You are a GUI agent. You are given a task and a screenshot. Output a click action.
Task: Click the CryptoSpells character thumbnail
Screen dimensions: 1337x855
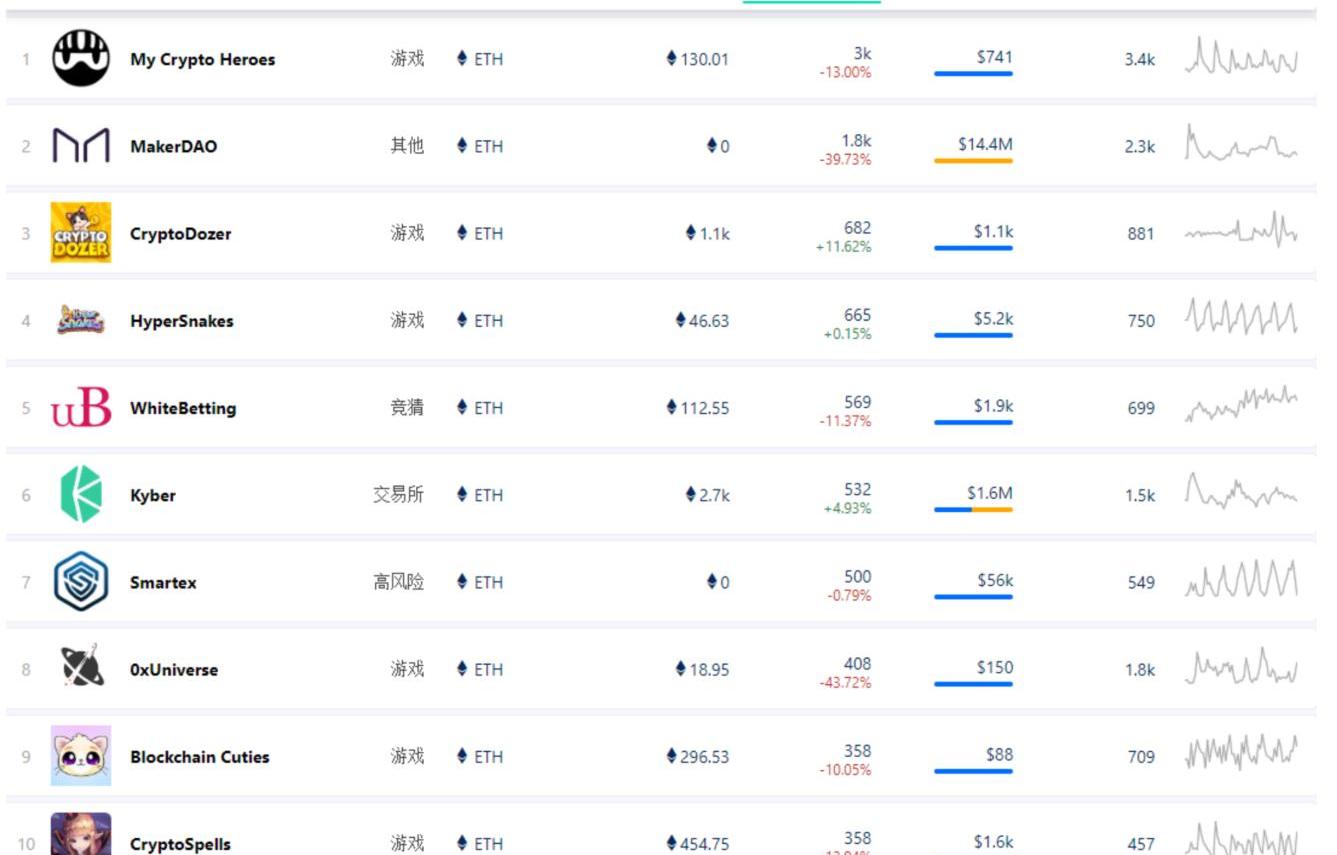coord(80,836)
